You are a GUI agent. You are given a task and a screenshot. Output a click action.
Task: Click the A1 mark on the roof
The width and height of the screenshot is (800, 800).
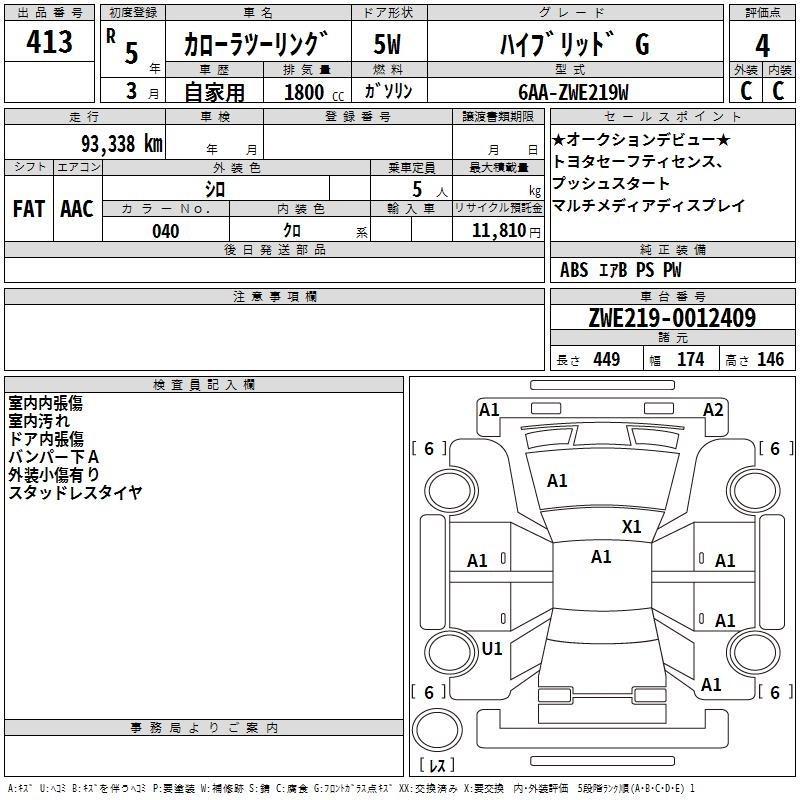point(601,557)
